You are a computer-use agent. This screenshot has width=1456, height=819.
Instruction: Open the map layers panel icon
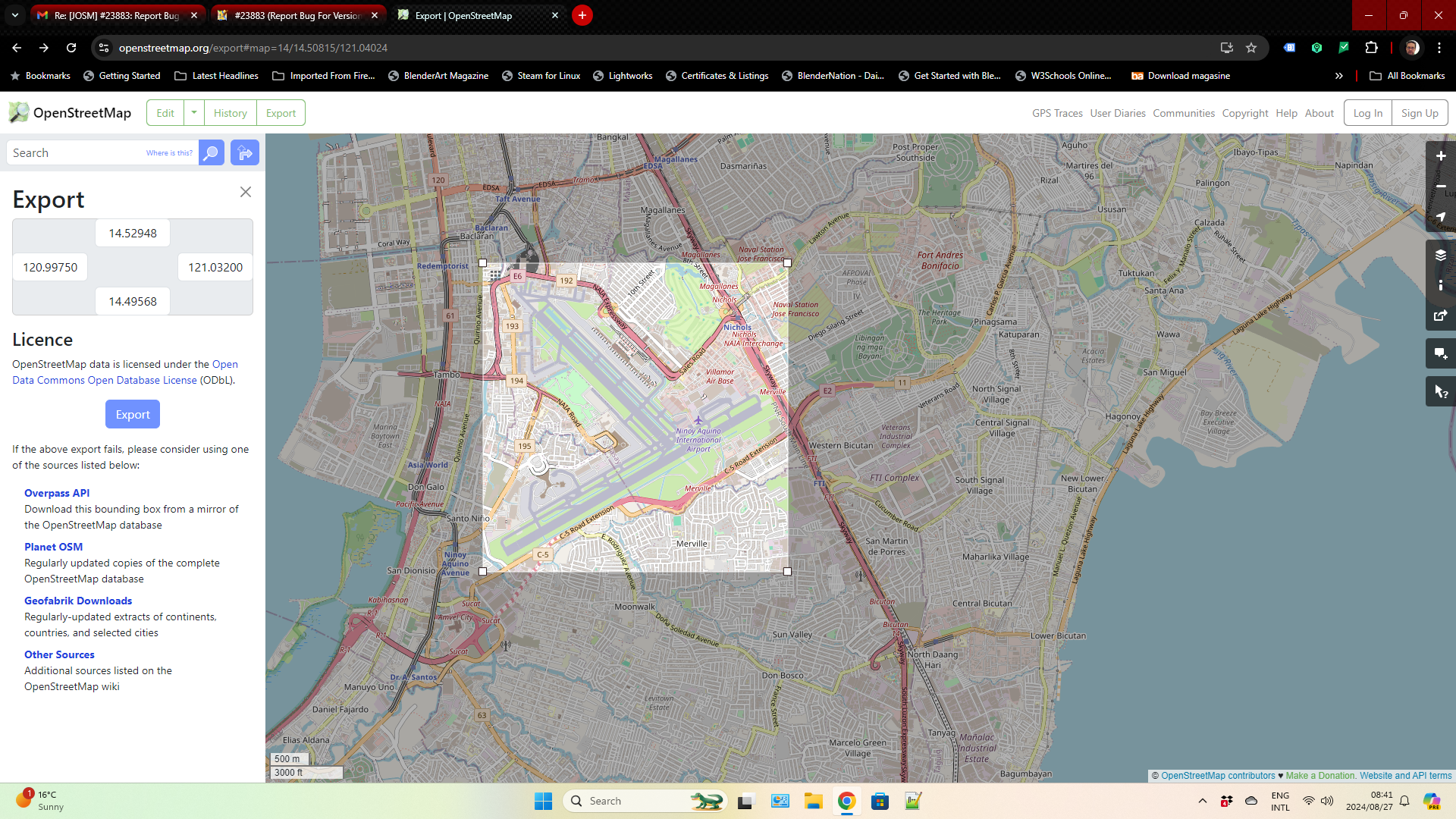pyautogui.click(x=1440, y=255)
